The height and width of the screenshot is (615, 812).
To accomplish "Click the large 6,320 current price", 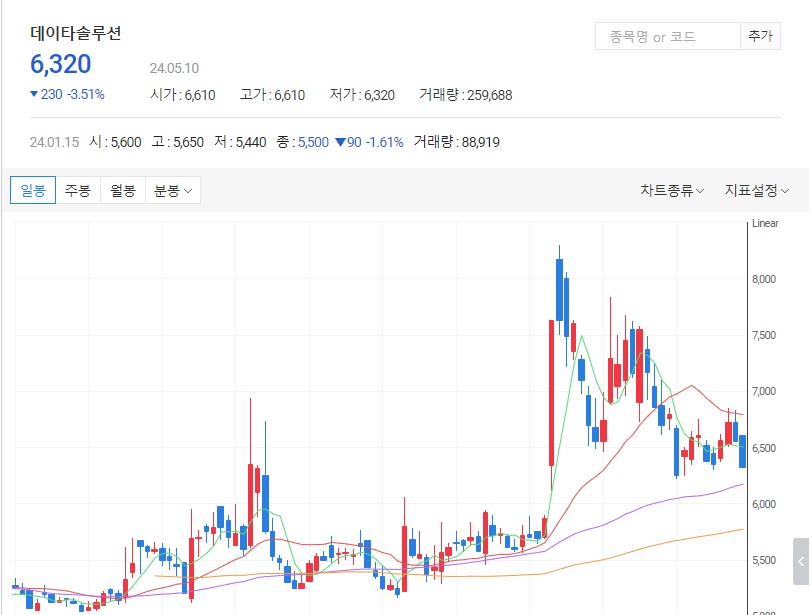I will [61, 65].
